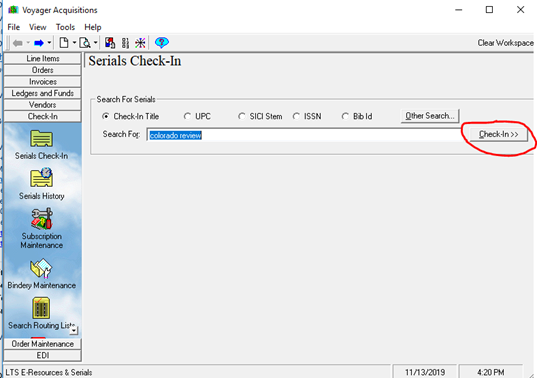Expand the Search icon dropdown arrow
Viewport: 537px width, 378px height.
click(96, 43)
